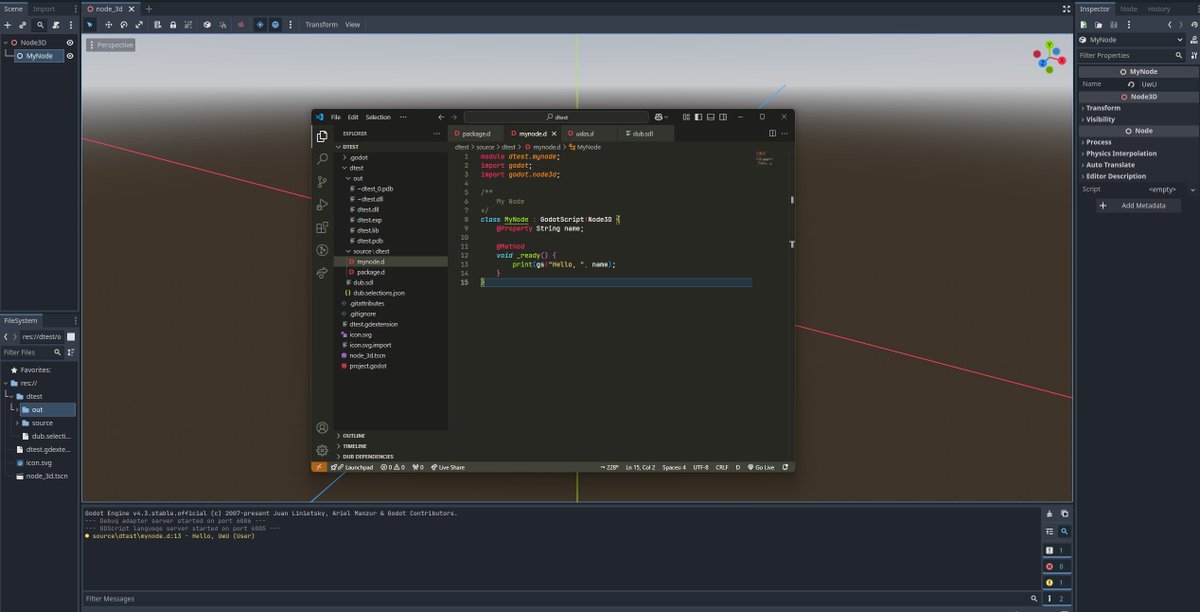Select the Scale mode tool in Godot toolbar
Viewport: 1200px width, 612px height.
139,24
